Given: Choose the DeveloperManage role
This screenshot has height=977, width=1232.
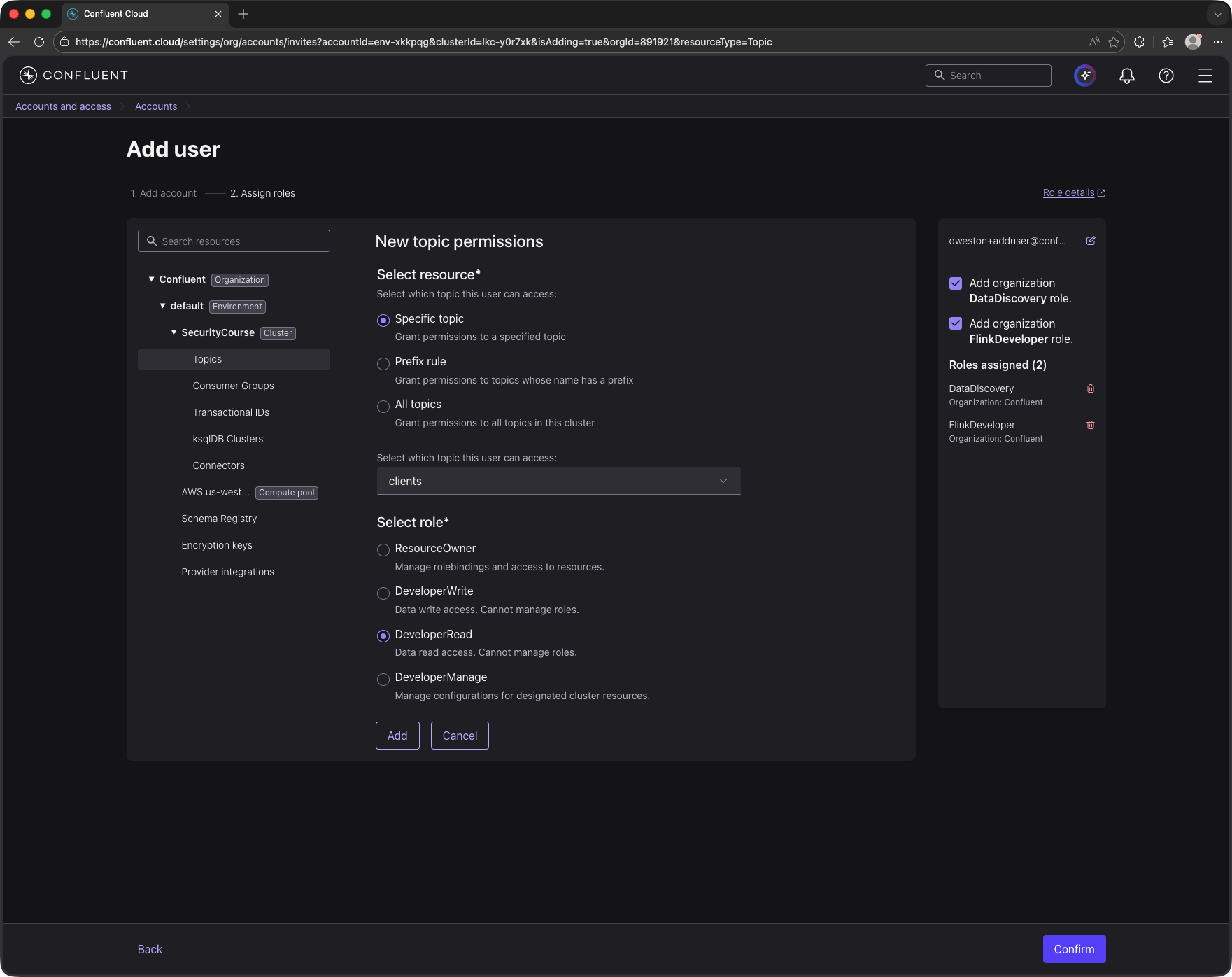Looking at the screenshot, I should (x=383, y=680).
